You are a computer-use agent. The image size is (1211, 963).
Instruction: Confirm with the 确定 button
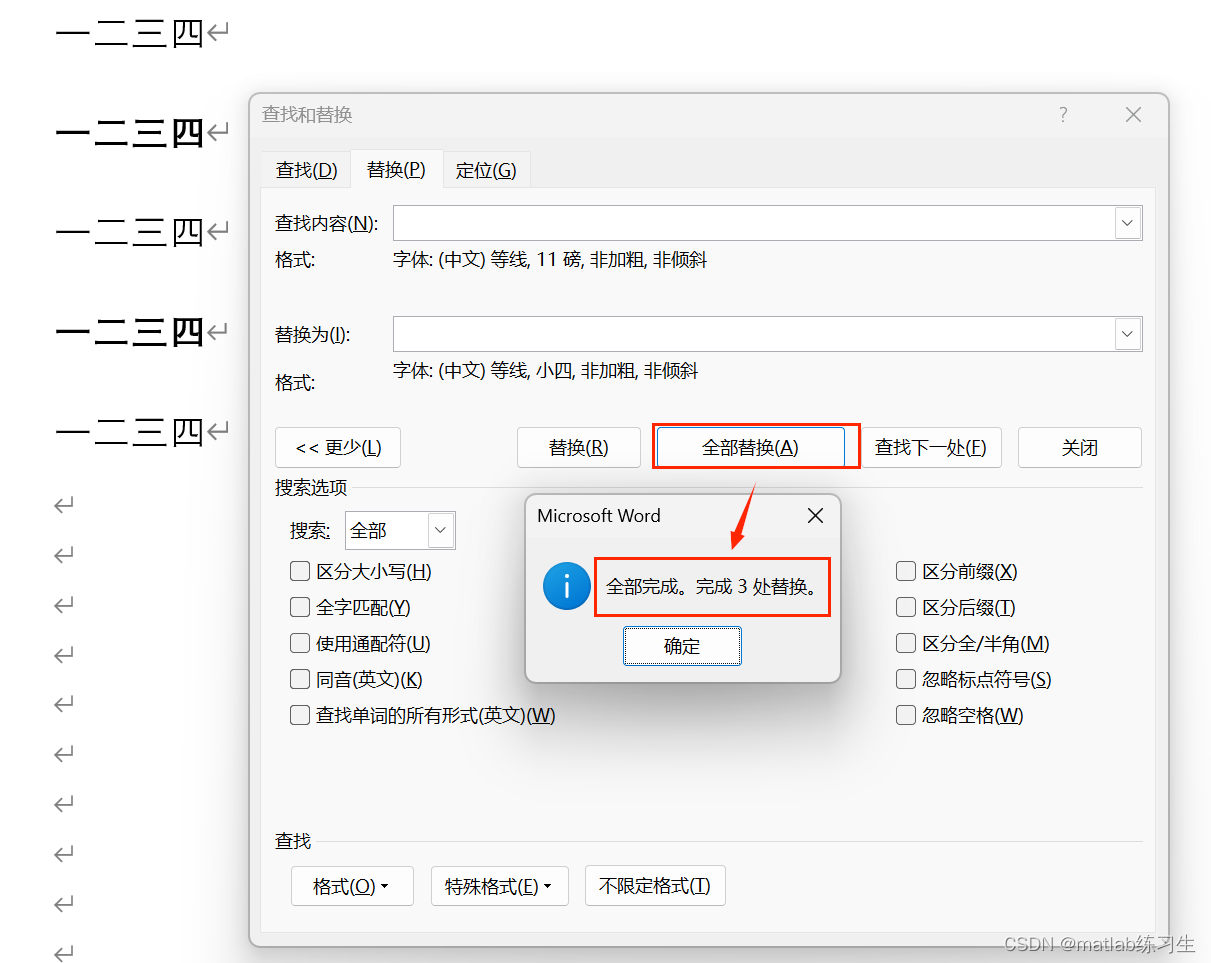click(682, 646)
